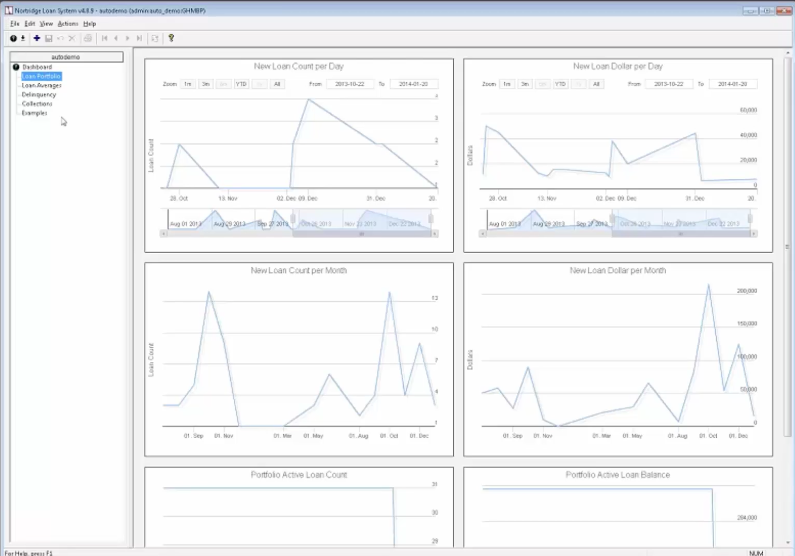The width and height of the screenshot is (795, 556).
Task: Click YTD zoom in Loan Count per Day
Action: [241, 84]
